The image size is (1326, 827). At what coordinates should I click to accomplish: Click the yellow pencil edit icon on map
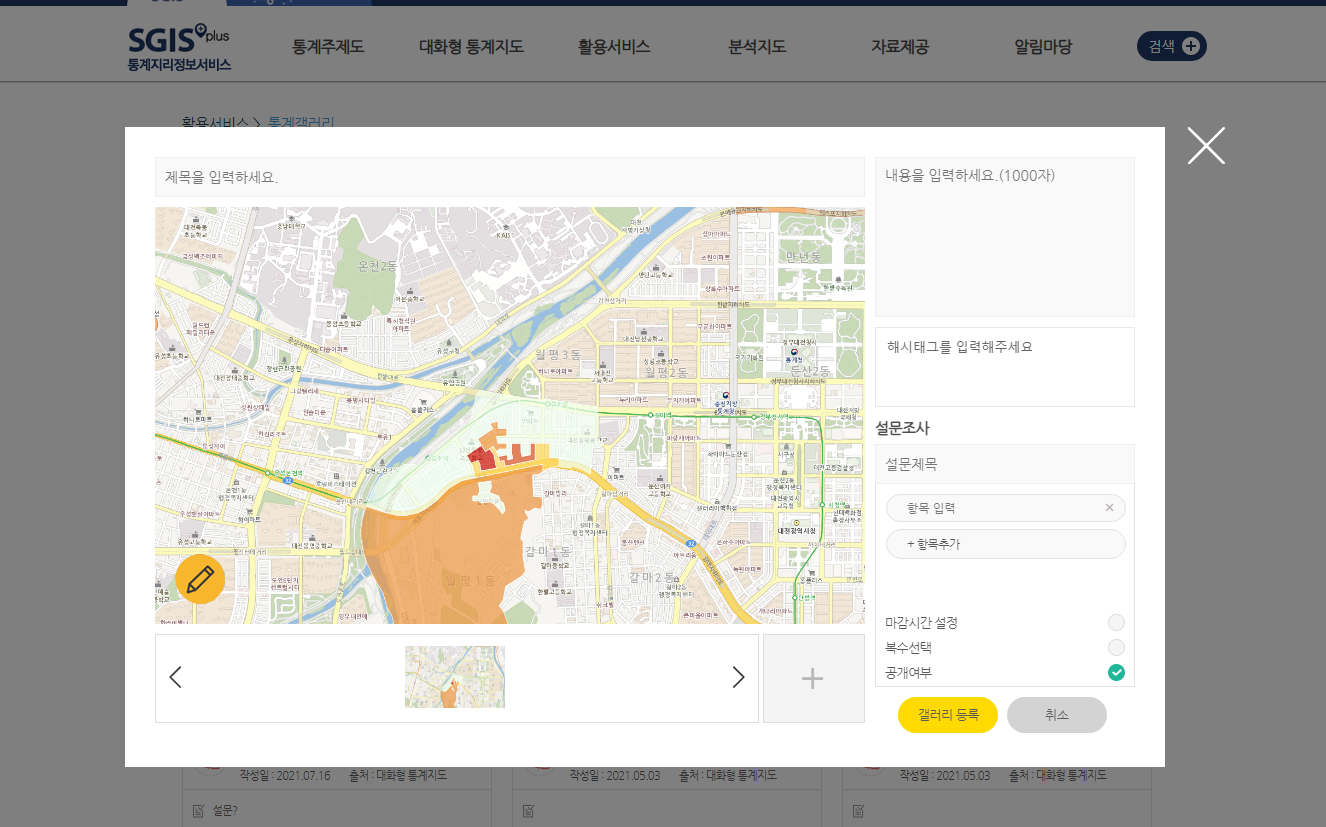tap(200, 579)
